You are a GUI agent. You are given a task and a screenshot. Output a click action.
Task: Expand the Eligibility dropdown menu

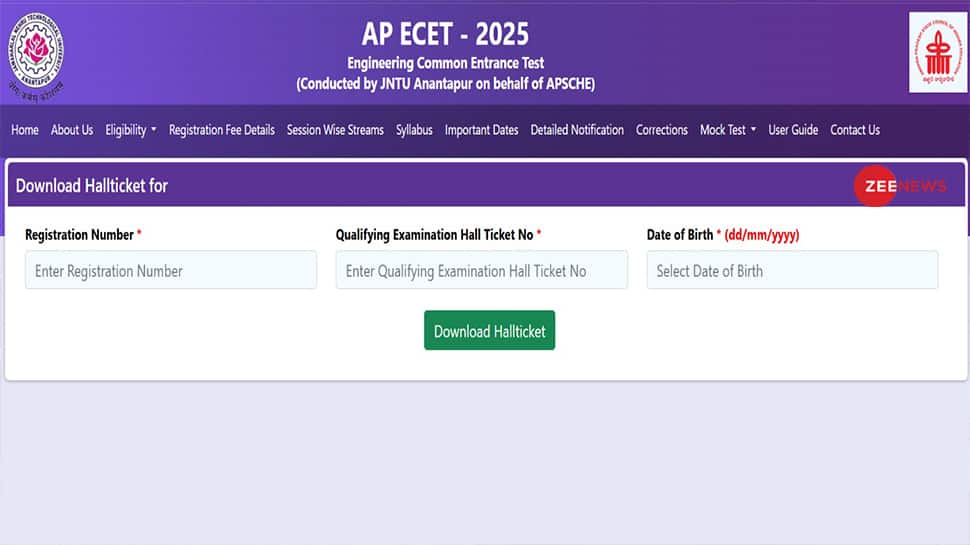131,130
